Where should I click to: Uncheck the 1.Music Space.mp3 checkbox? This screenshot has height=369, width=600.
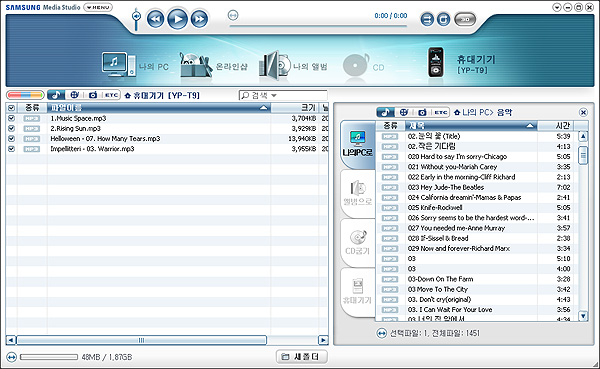coord(11,118)
